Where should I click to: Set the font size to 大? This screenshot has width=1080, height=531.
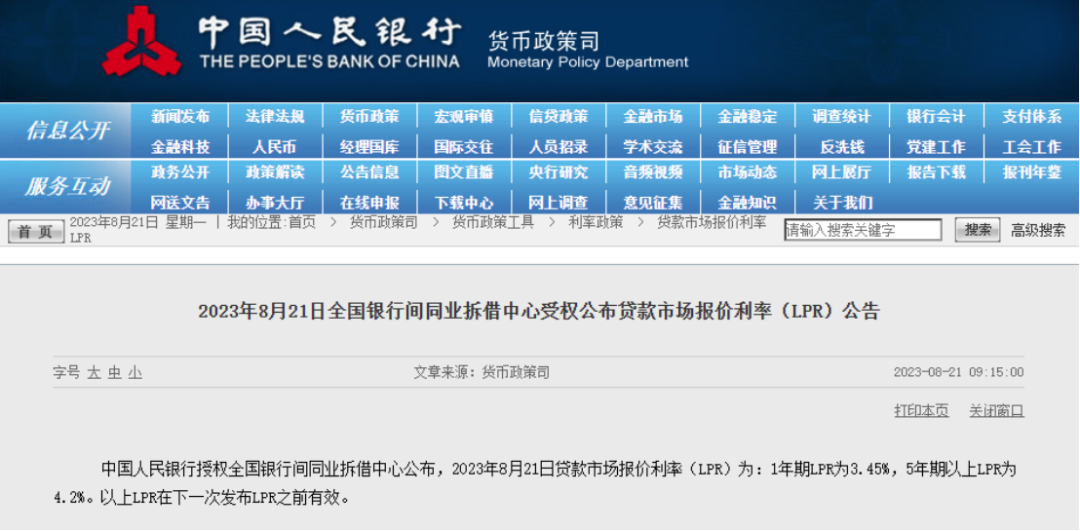[x=94, y=373]
